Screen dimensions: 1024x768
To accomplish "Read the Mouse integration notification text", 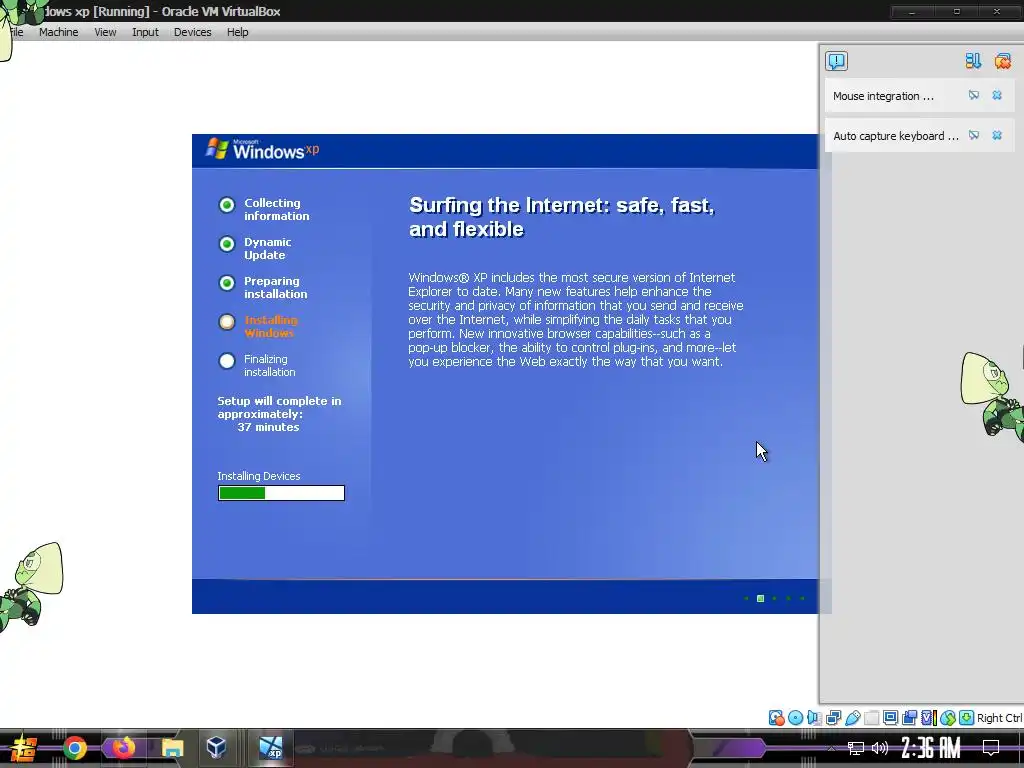I will tap(883, 96).
